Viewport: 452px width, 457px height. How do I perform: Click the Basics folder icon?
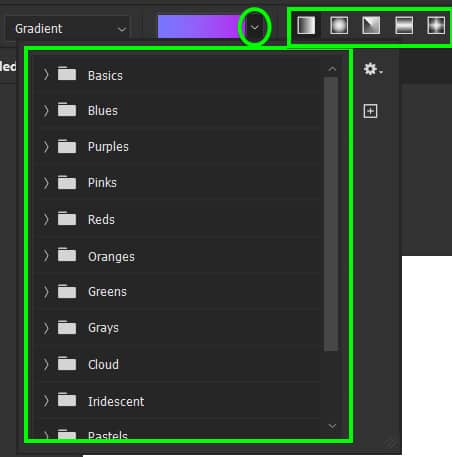67,74
